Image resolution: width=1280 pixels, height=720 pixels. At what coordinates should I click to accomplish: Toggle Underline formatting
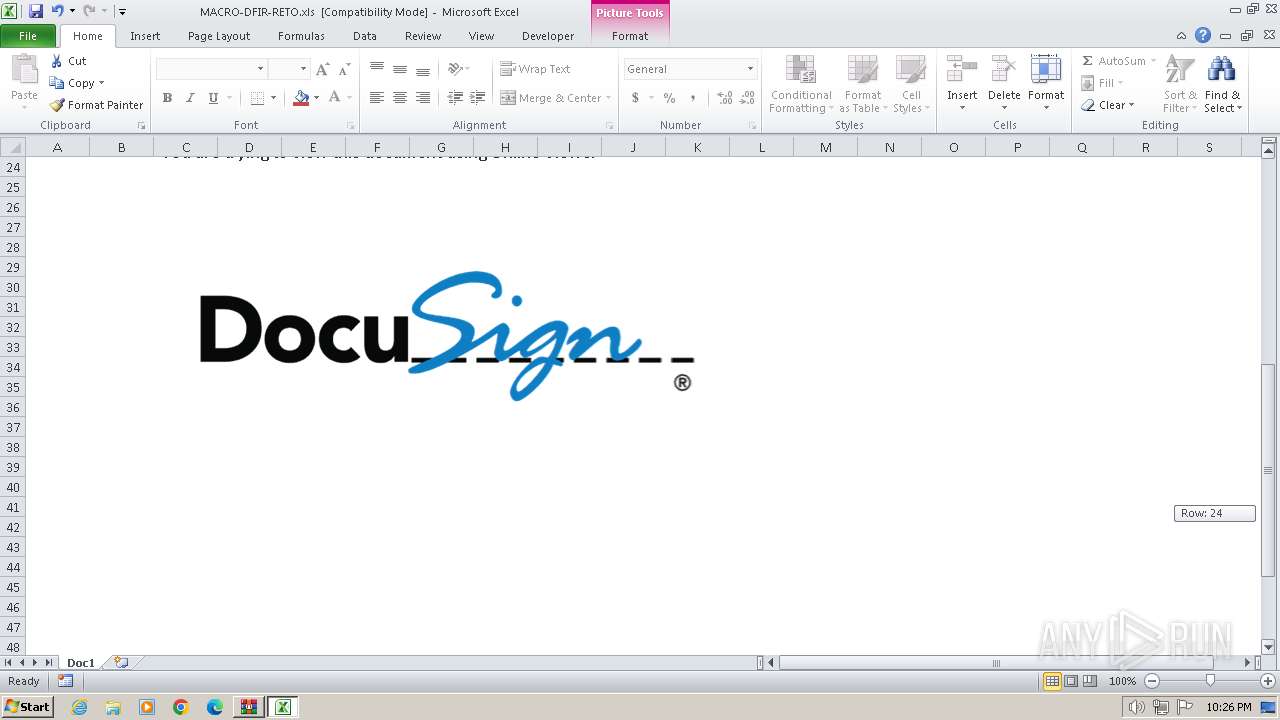click(213, 98)
